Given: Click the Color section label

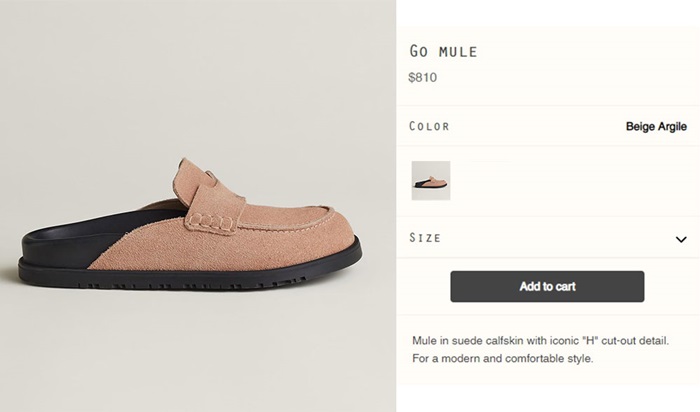Looking at the screenshot, I should point(429,127).
